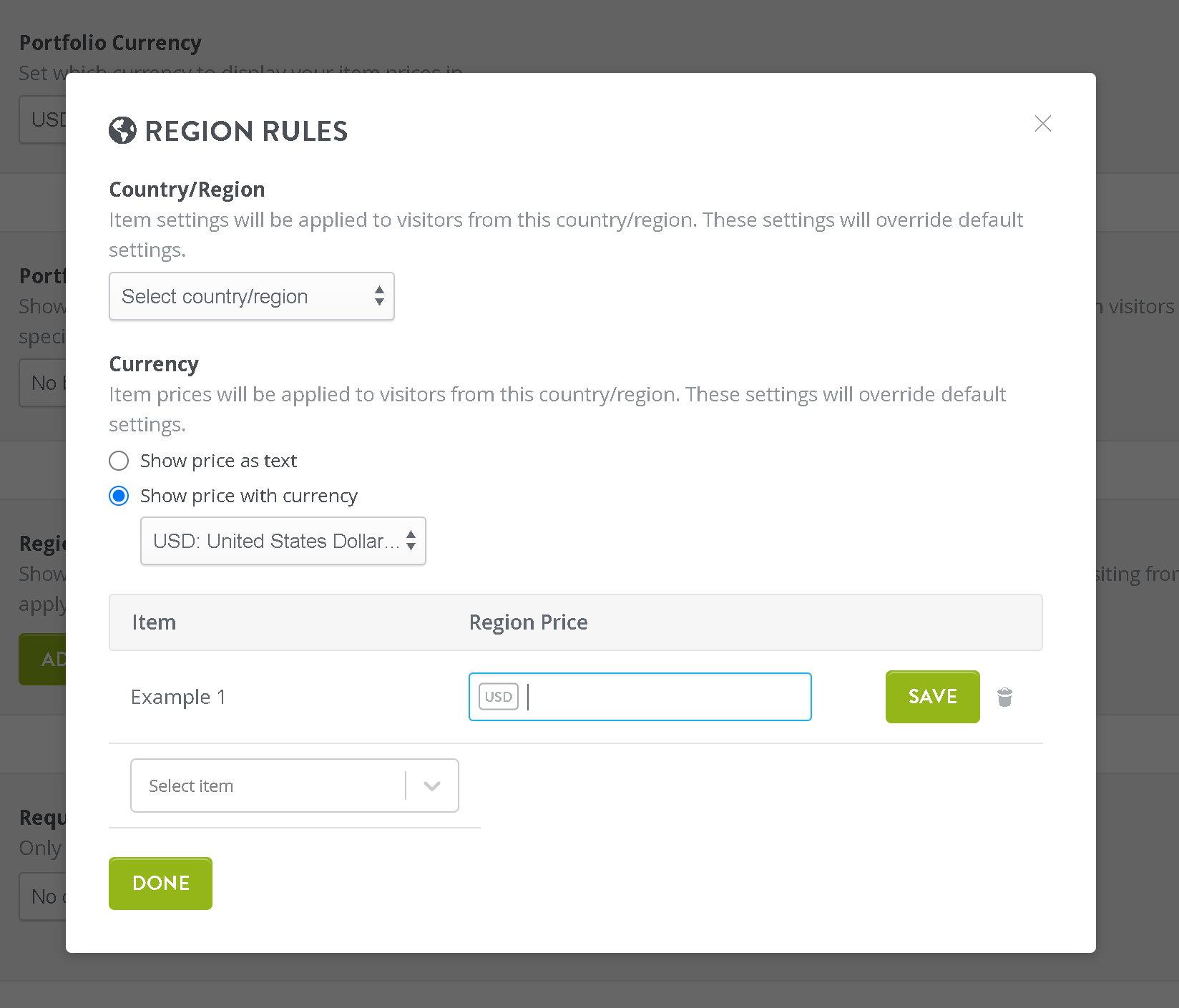Viewport: 1179px width, 1008px height.
Task: Open the USD United States Dollar dropdown
Action: (283, 541)
